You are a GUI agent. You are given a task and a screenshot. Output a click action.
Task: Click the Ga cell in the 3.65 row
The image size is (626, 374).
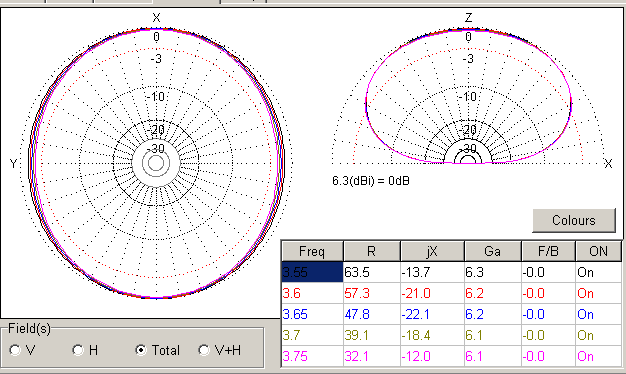point(493,314)
